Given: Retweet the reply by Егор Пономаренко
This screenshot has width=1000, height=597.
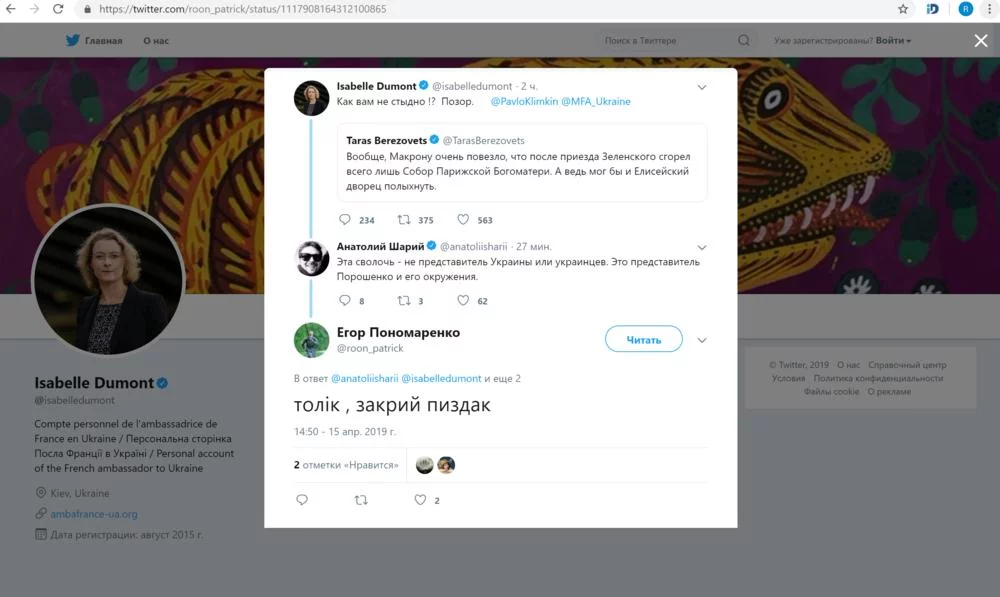Looking at the screenshot, I should 361,500.
